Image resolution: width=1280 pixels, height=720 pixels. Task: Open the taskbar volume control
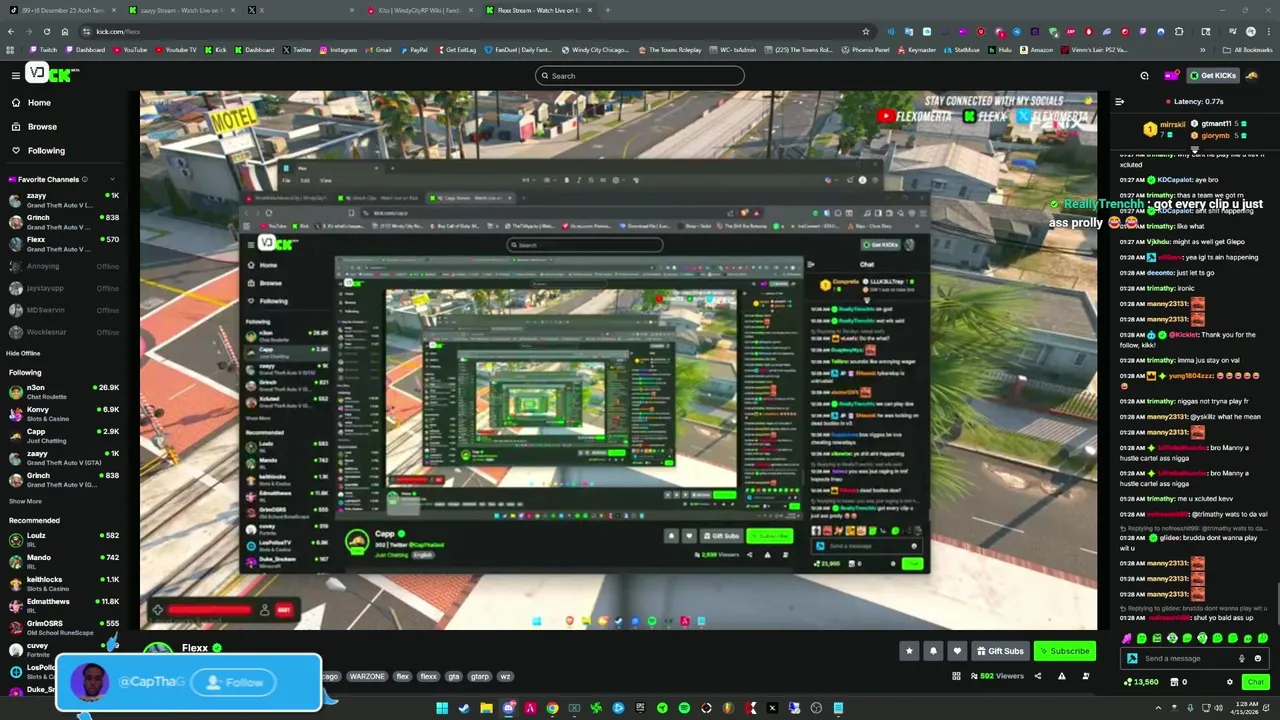click(x=1219, y=708)
